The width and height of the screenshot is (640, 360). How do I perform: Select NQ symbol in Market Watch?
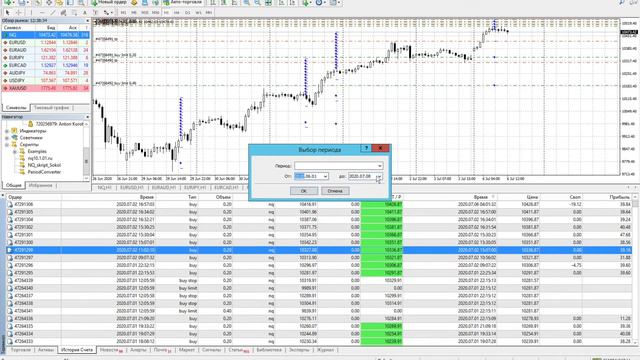coord(46,35)
